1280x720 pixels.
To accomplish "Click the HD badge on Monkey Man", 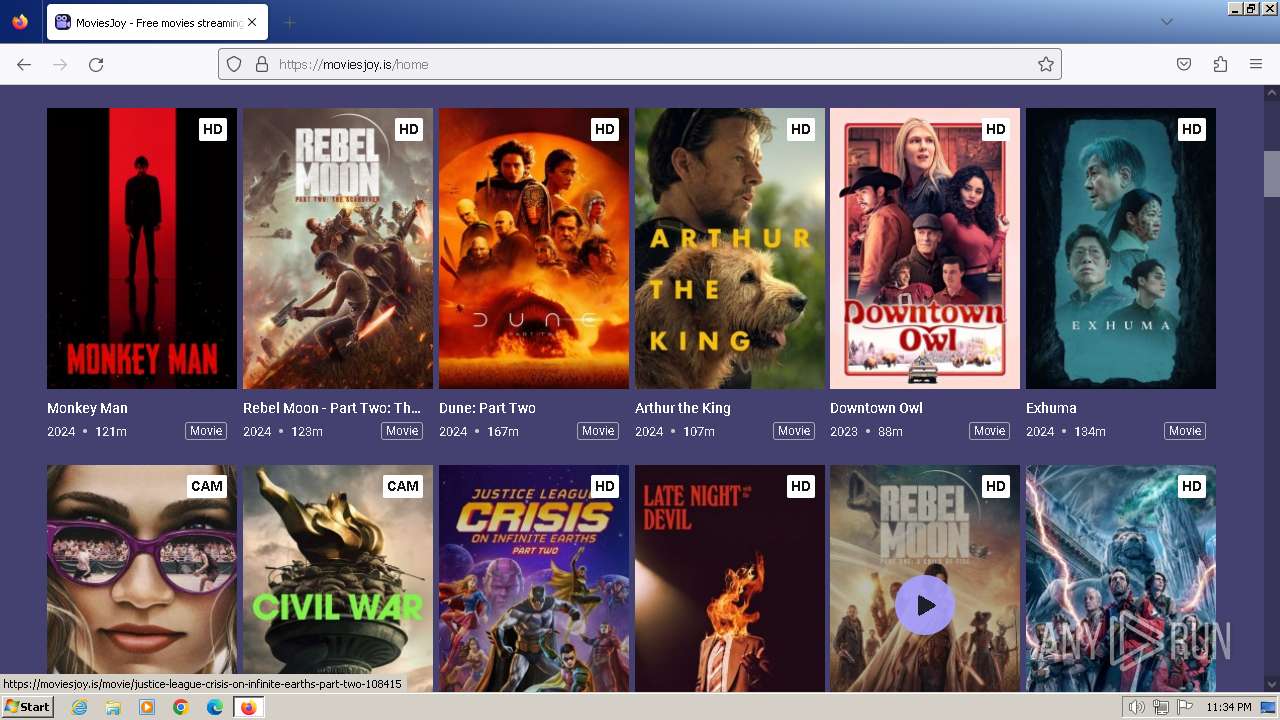I will 213,129.
